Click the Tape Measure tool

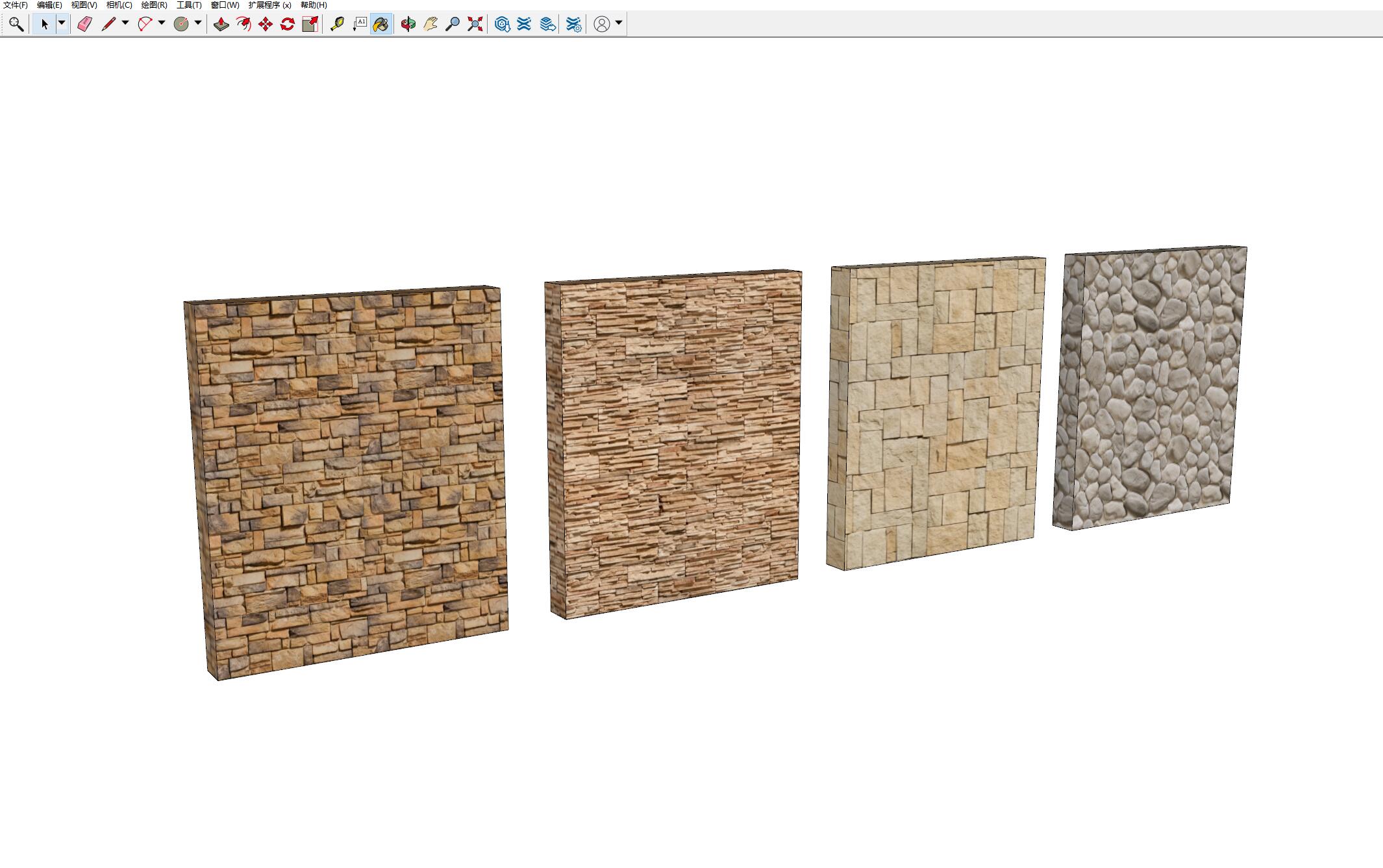(x=337, y=24)
